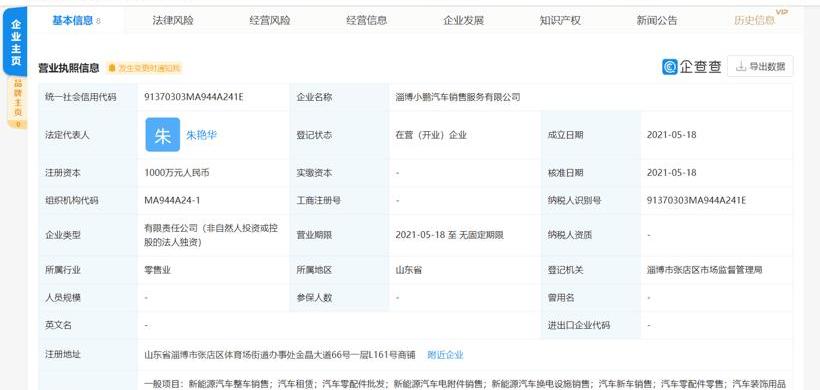The image size is (820, 390).
Task: Select the 成立日期 value 2021-05-18
Action: pos(671,135)
